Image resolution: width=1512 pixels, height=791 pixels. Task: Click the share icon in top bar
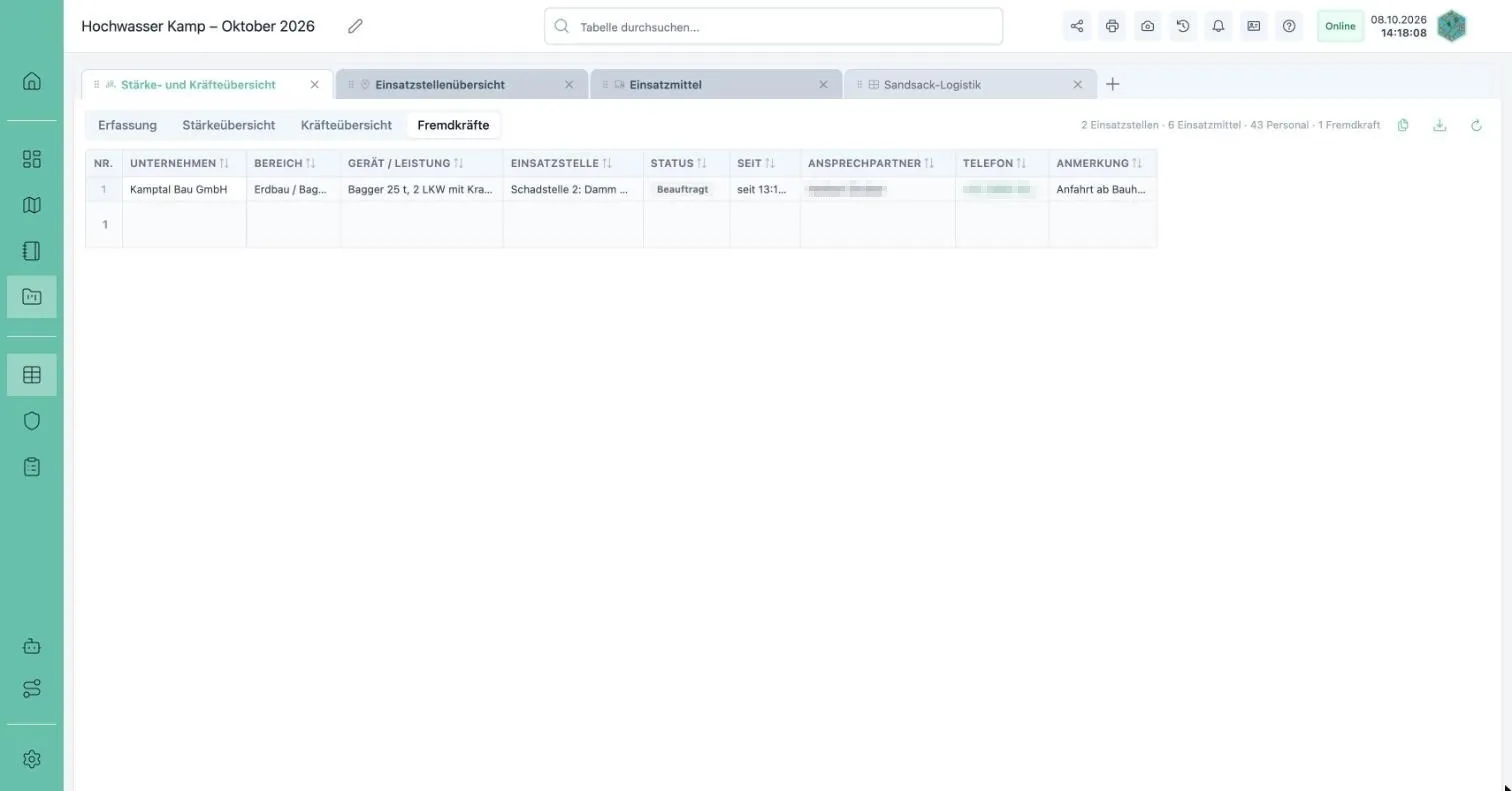pyautogui.click(x=1077, y=26)
